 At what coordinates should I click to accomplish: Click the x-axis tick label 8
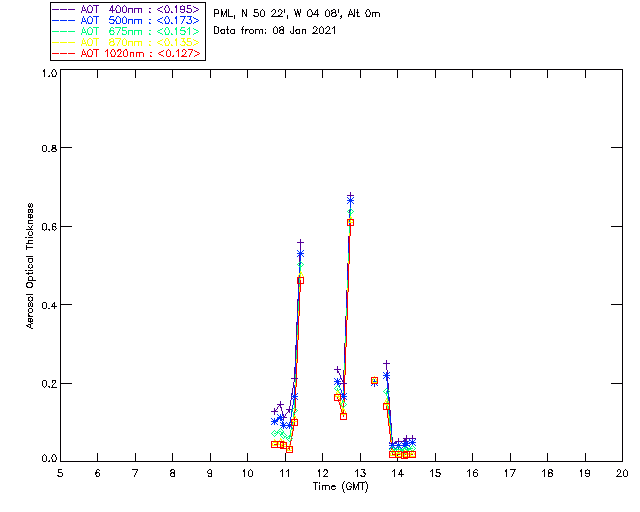[173, 473]
